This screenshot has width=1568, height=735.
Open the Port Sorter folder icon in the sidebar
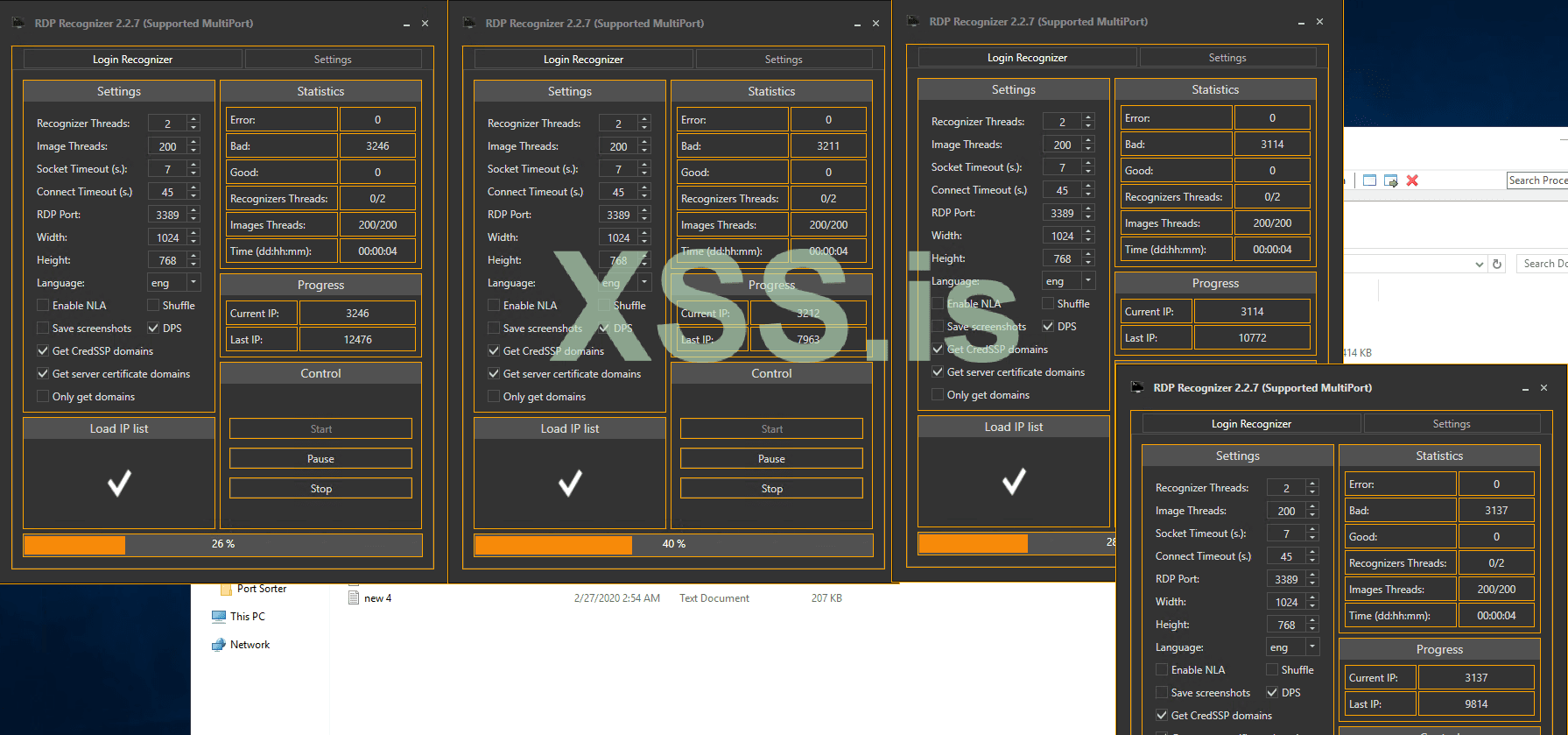click(x=226, y=589)
